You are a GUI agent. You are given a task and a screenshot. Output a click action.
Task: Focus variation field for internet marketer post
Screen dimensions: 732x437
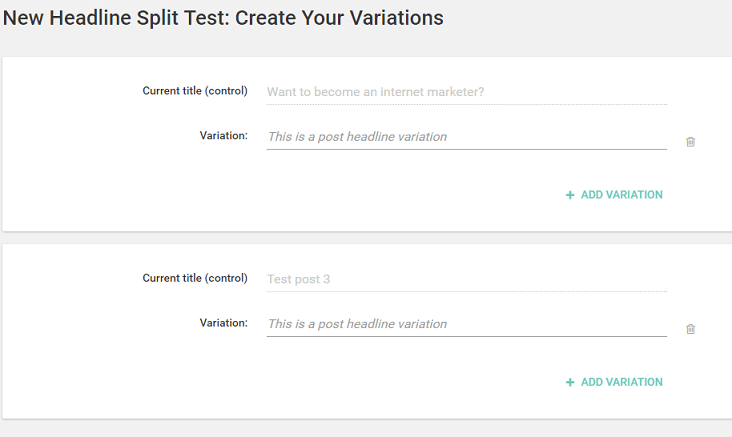[466, 137]
